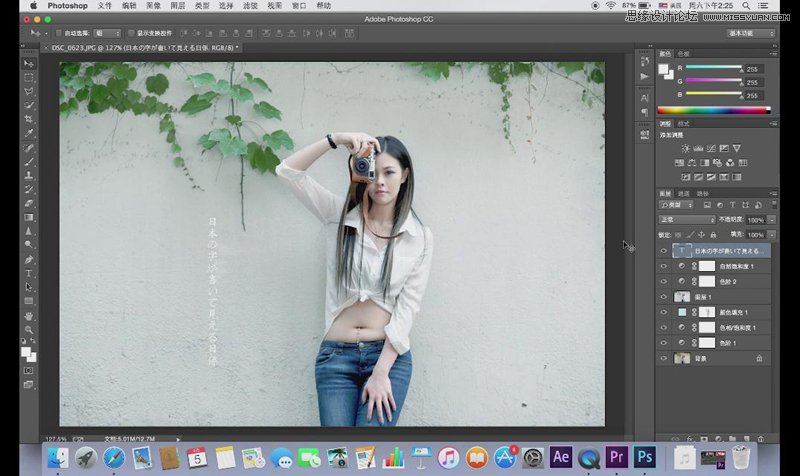Open the status bar info arrow
The height and width of the screenshot is (476, 800).
coord(178,439)
